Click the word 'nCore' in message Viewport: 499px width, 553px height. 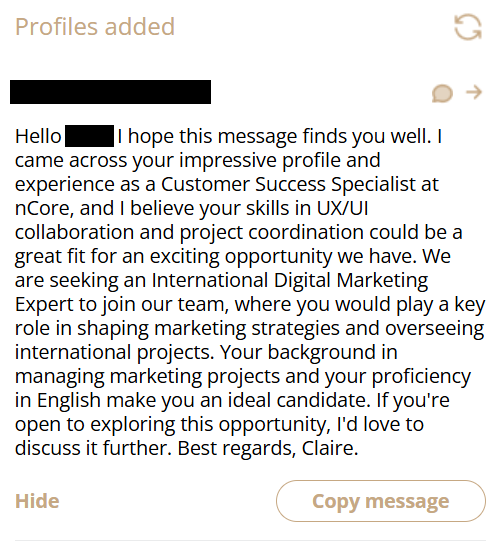(x=44, y=208)
